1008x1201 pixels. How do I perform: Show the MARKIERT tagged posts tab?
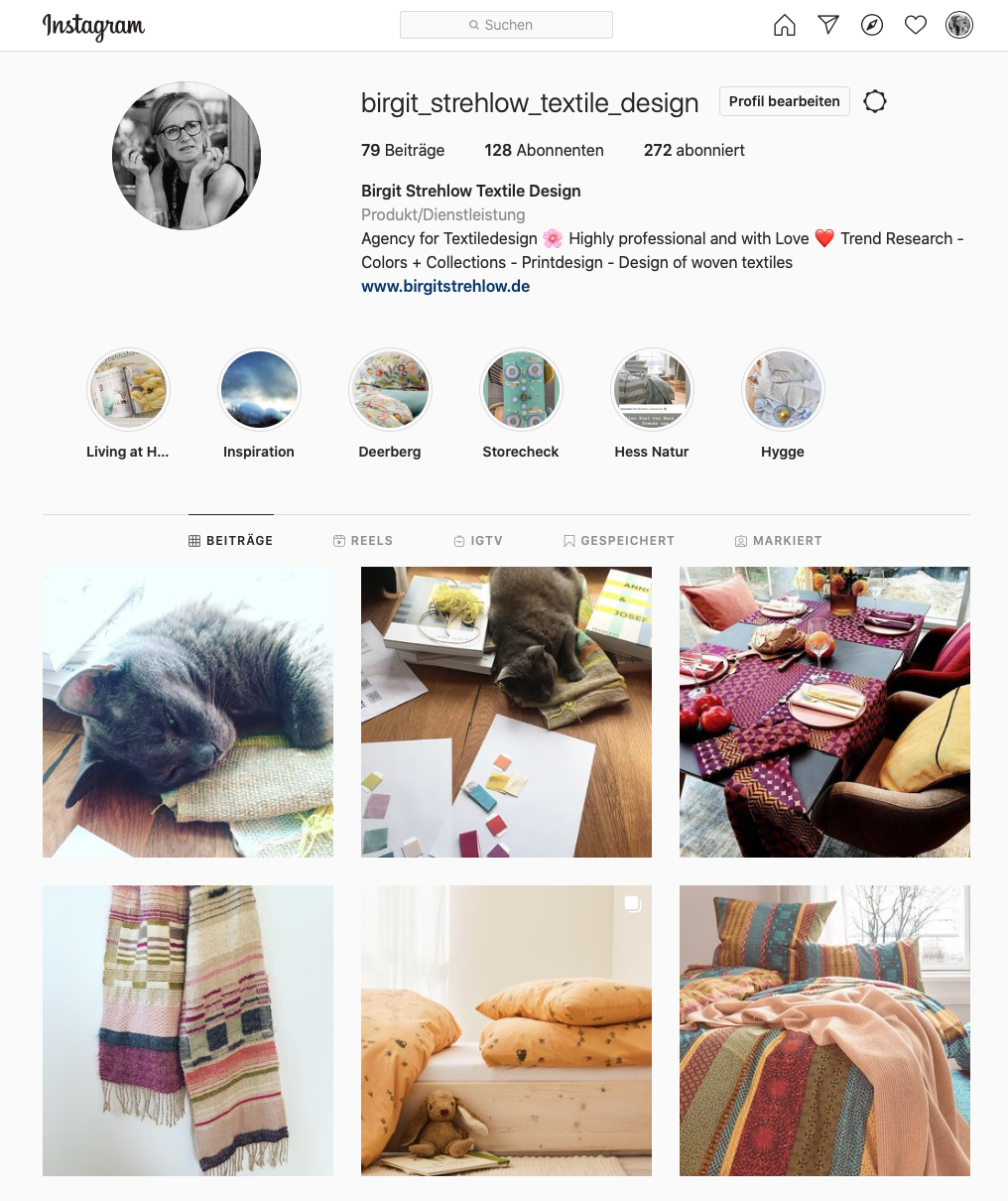pyautogui.click(x=779, y=541)
